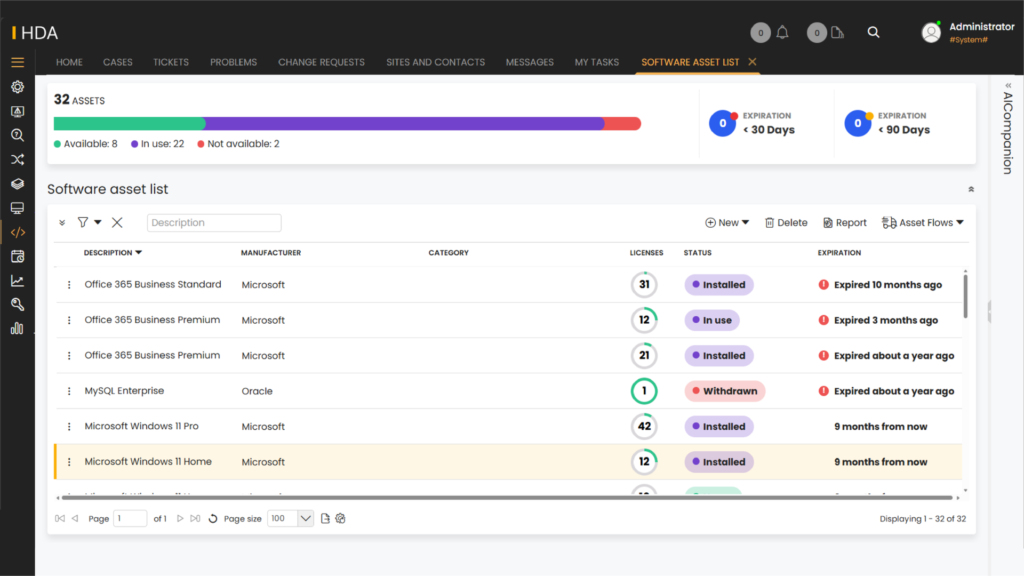
Task: Open the bar chart reports icon in the sidebar
Action: click(x=18, y=328)
